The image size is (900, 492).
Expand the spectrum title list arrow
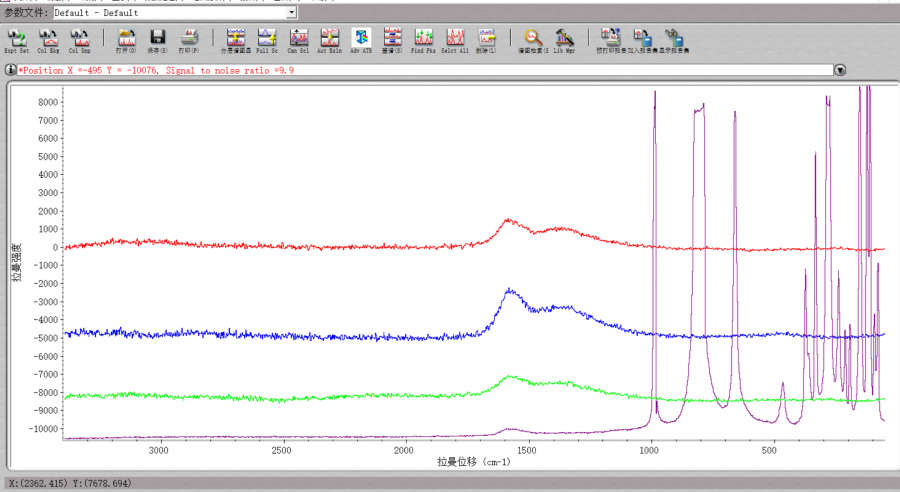(840, 71)
